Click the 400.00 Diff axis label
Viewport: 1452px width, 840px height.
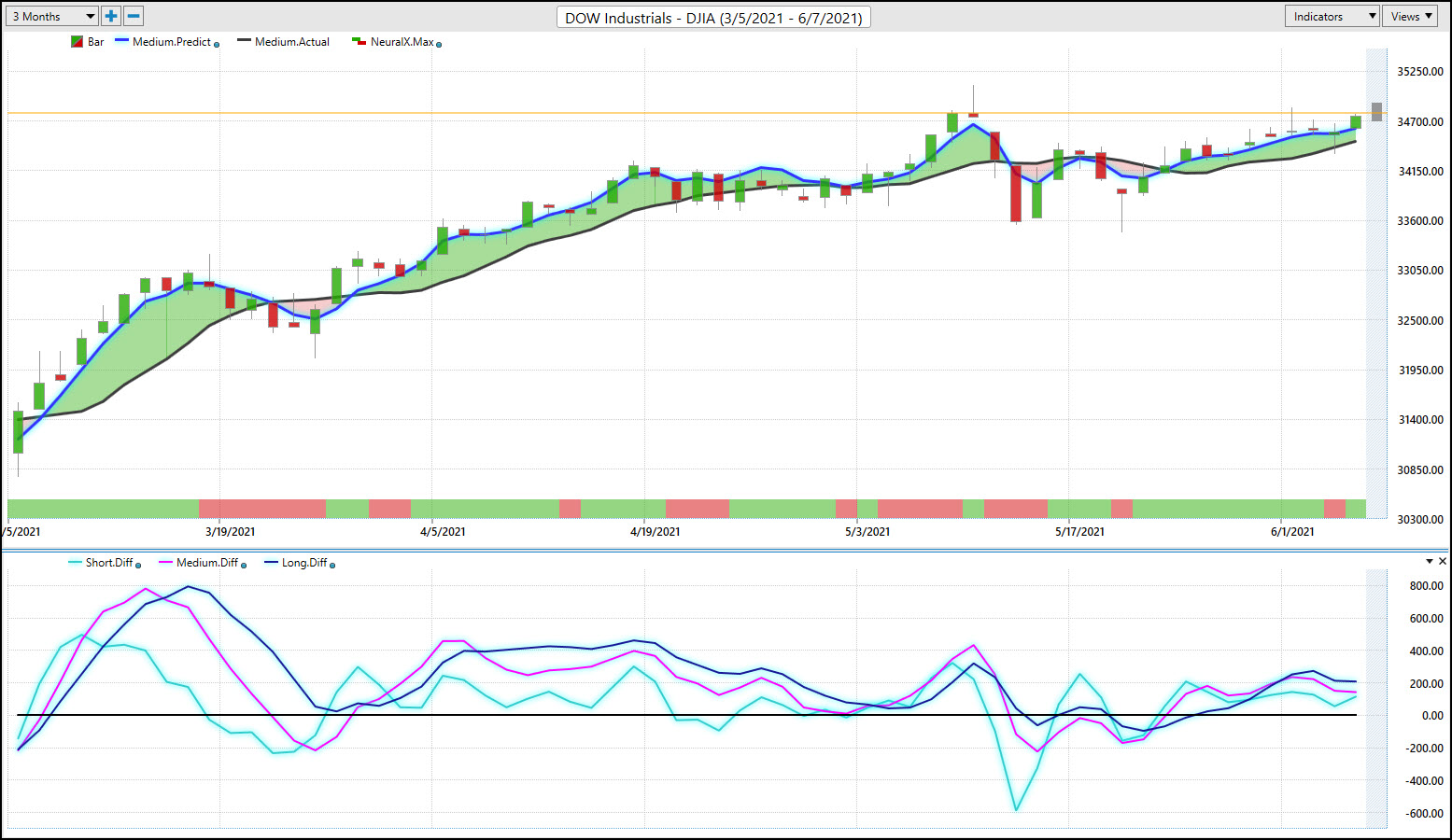pyautogui.click(x=1427, y=651)
